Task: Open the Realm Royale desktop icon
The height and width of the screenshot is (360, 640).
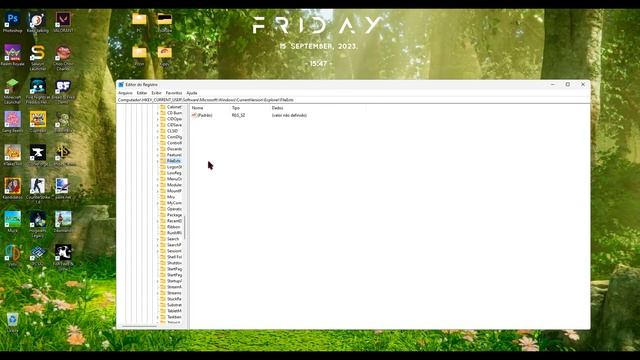Action: pos(13,54)
